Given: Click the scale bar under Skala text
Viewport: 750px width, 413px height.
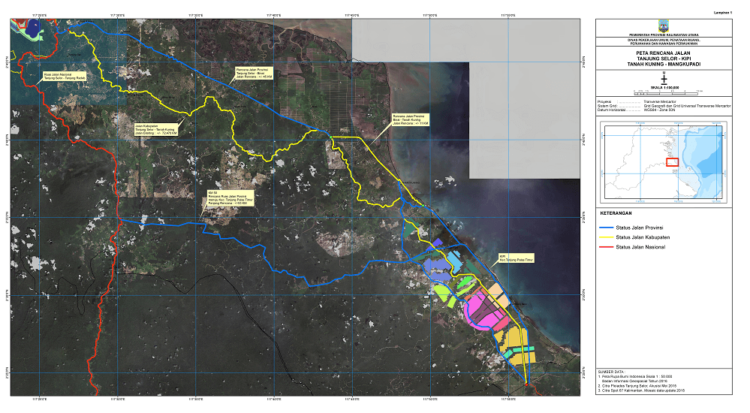Looking at the screenshot, I should (664, 92).
